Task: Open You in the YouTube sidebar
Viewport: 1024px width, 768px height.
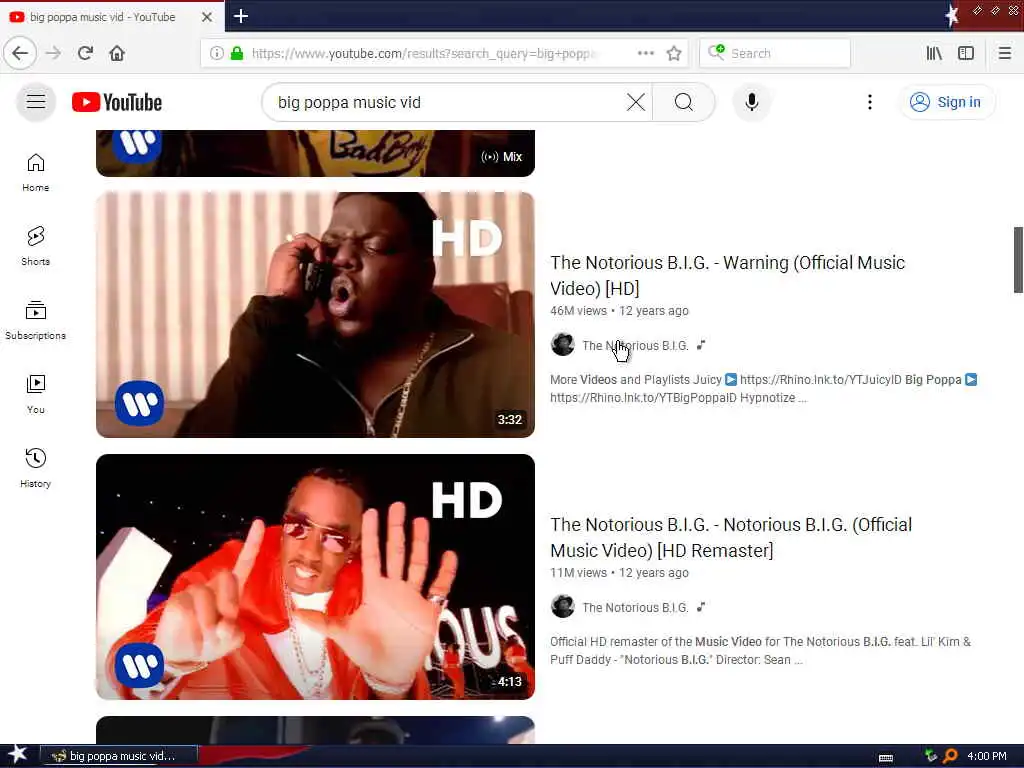Action: pos(36,394)
